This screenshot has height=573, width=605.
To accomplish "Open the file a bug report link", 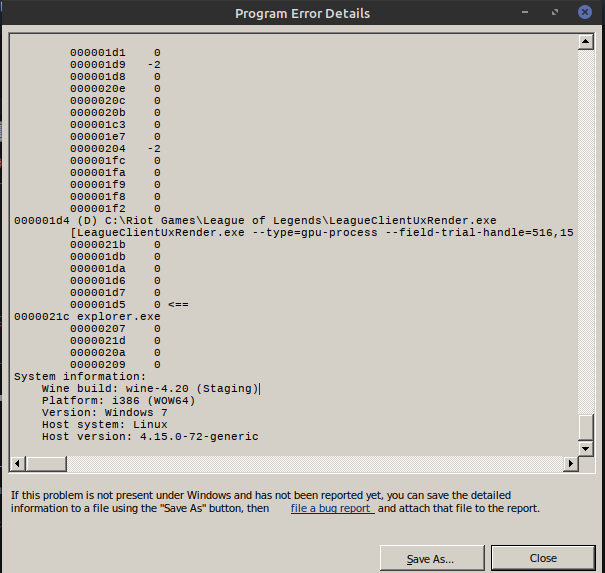I will point(332,508).
